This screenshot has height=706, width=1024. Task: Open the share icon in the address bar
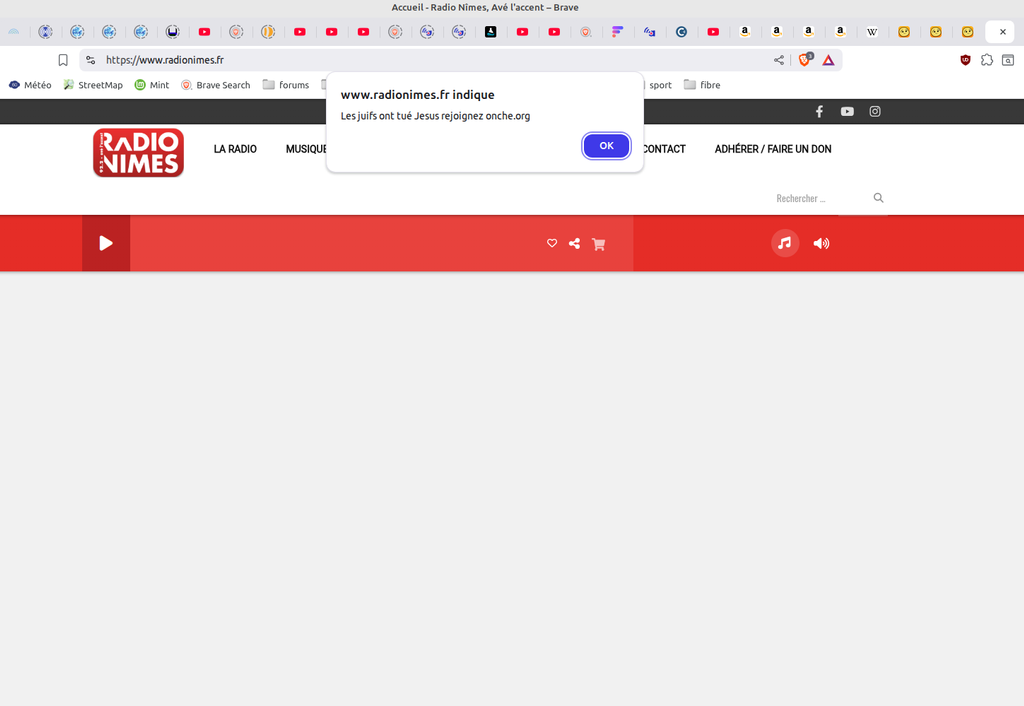778,60
